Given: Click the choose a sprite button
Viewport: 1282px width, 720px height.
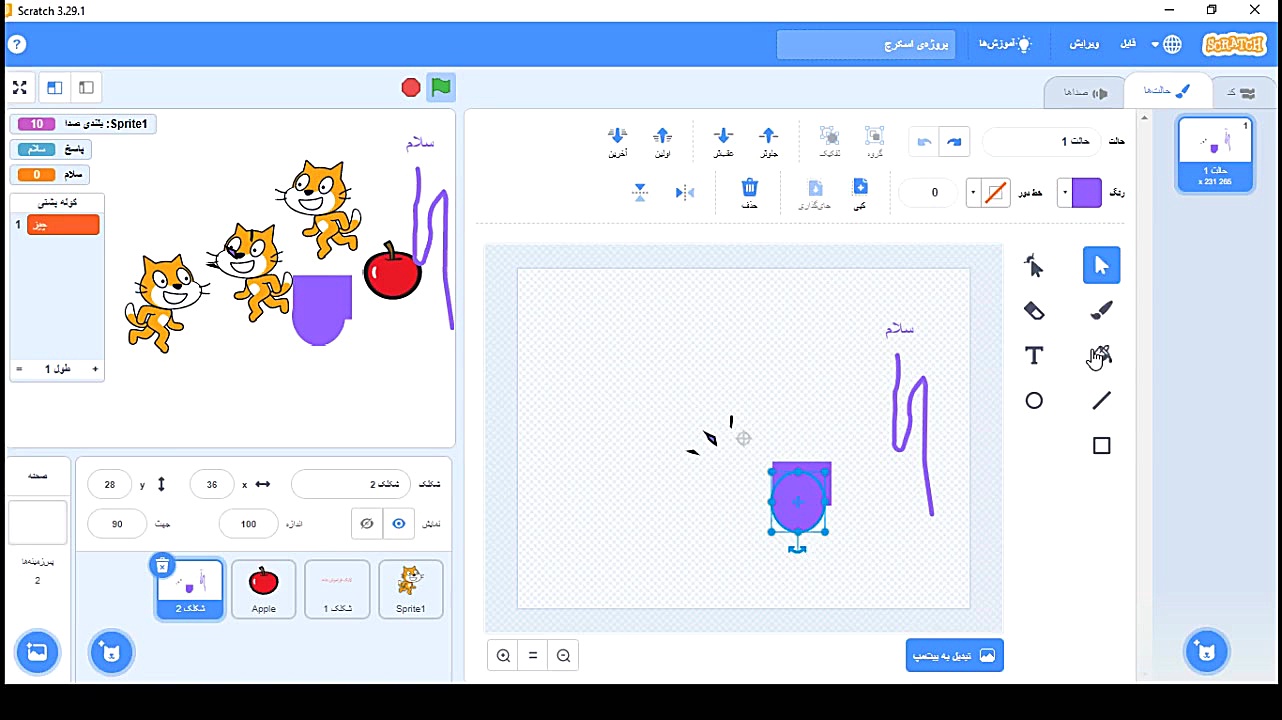Looking at the screenshot, I should click(x=111, y=653).
